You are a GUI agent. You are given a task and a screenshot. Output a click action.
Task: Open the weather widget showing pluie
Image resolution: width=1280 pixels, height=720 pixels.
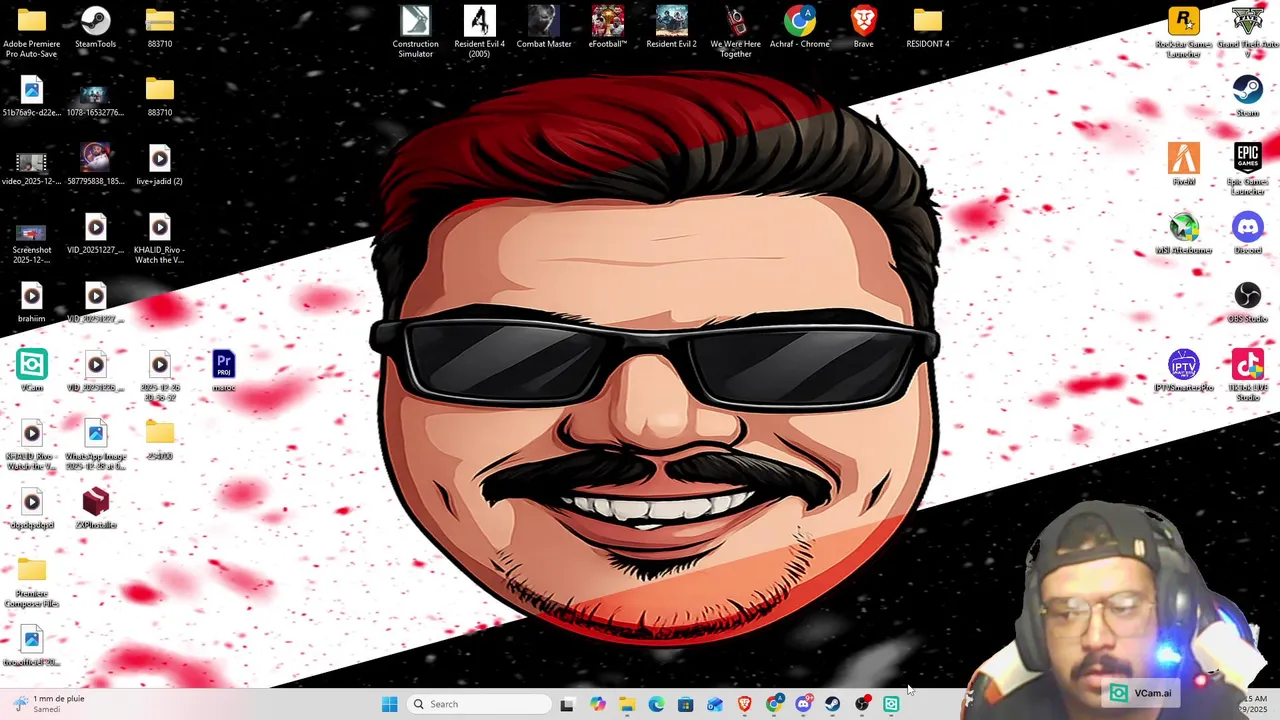[48, 704]
